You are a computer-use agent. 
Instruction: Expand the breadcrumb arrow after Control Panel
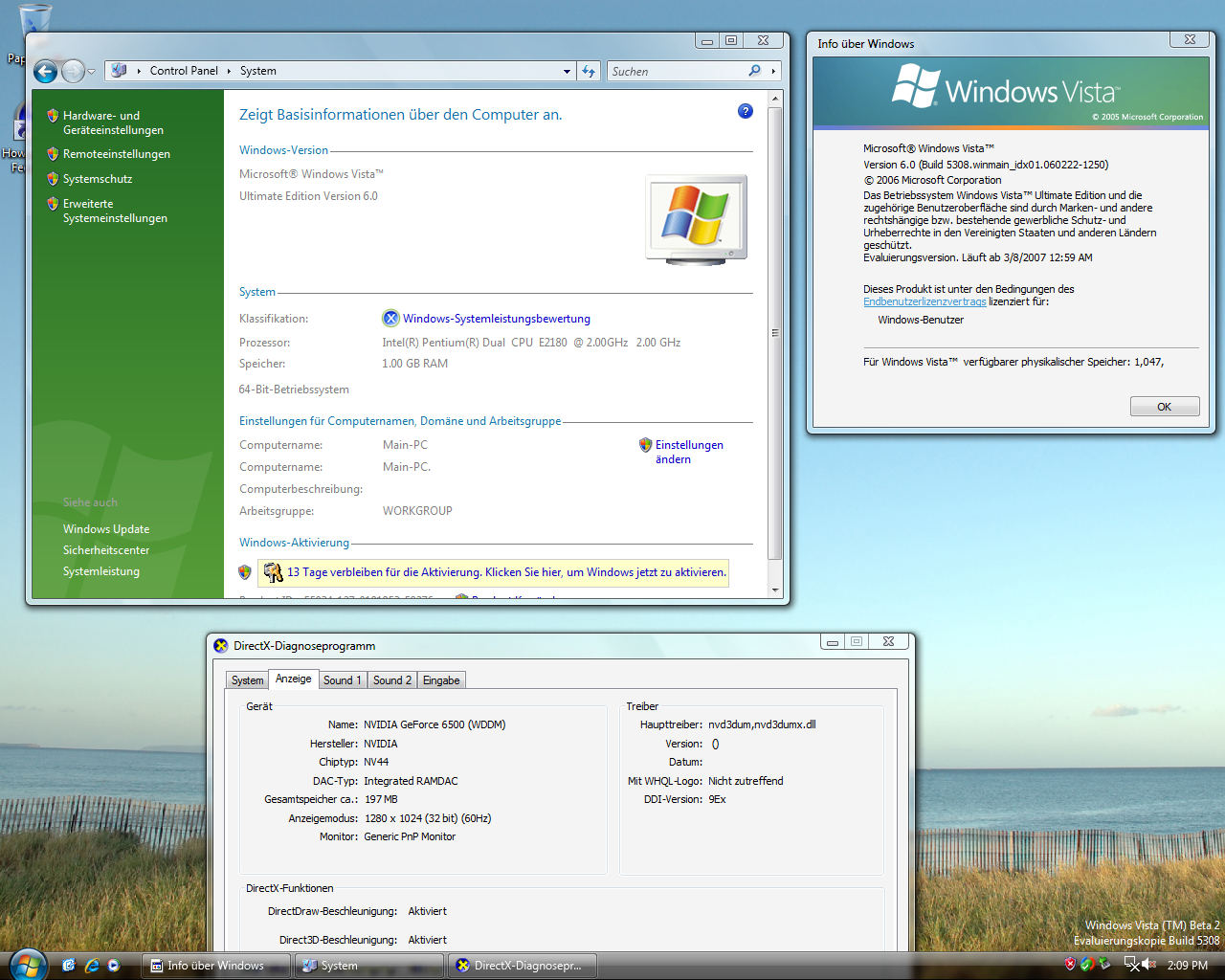pyautogui.click(x=229, y=71)
